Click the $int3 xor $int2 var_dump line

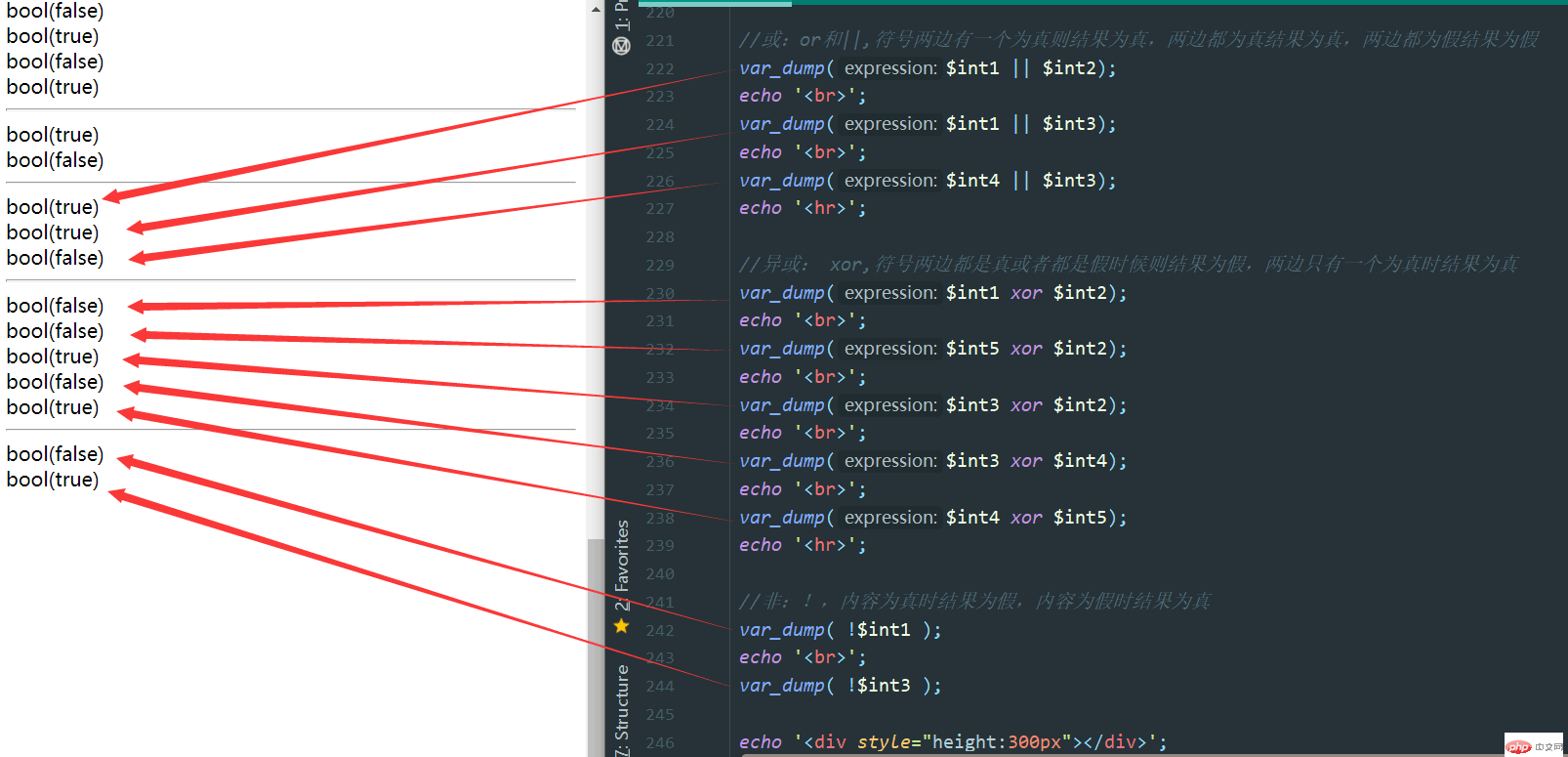(x=932, y=404)
